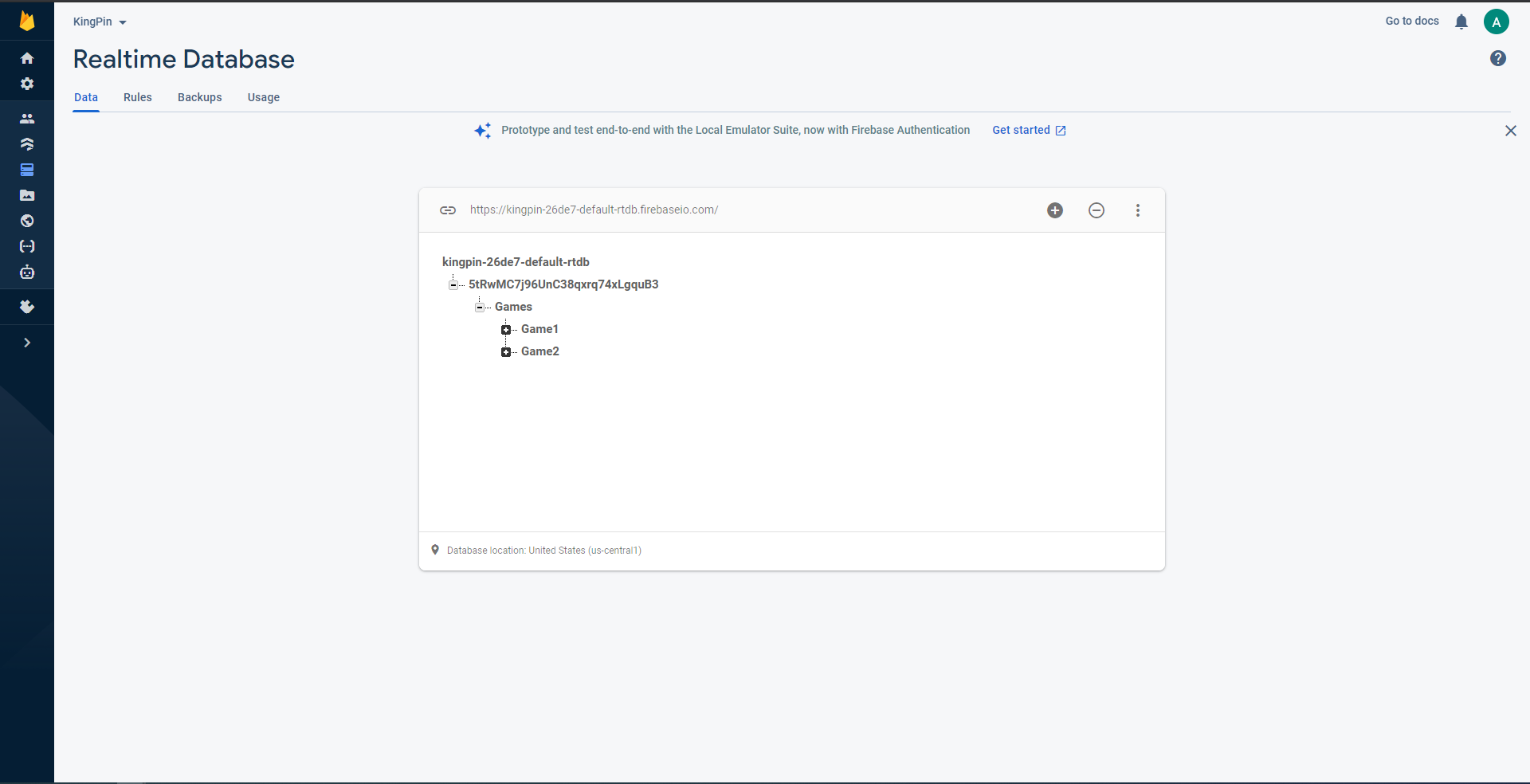The image size is (1530, 784).
Task: Switch to the Backups tab
Action: [200, 97]
